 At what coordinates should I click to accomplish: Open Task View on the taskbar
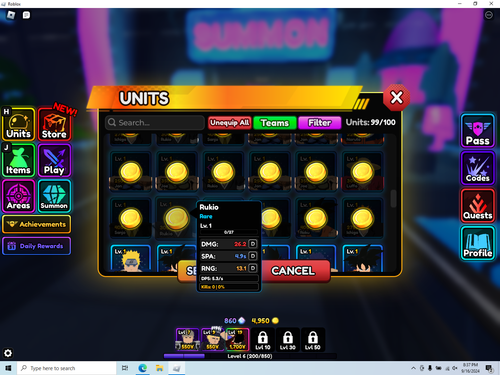[x=125, y=368]
